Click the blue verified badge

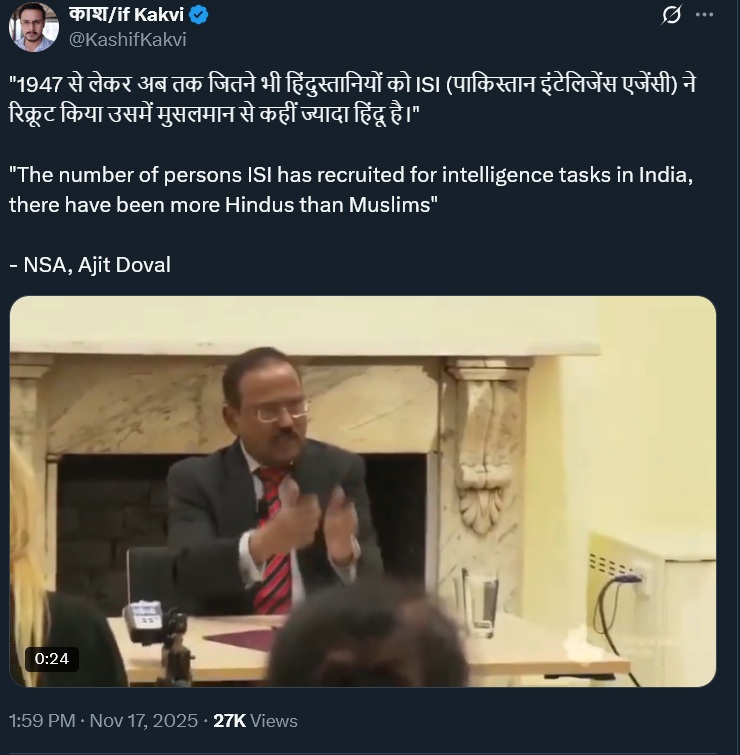click(x=199, y=16)
